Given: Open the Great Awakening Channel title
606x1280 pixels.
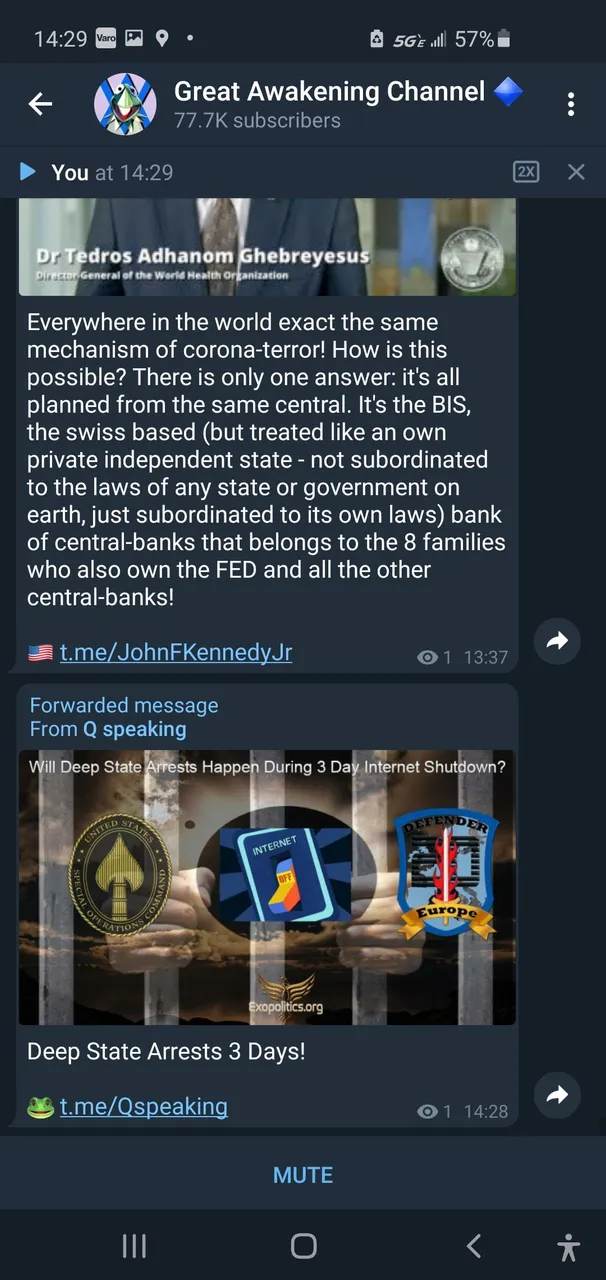Looking at the screenshot, I should tap(331, 91).
